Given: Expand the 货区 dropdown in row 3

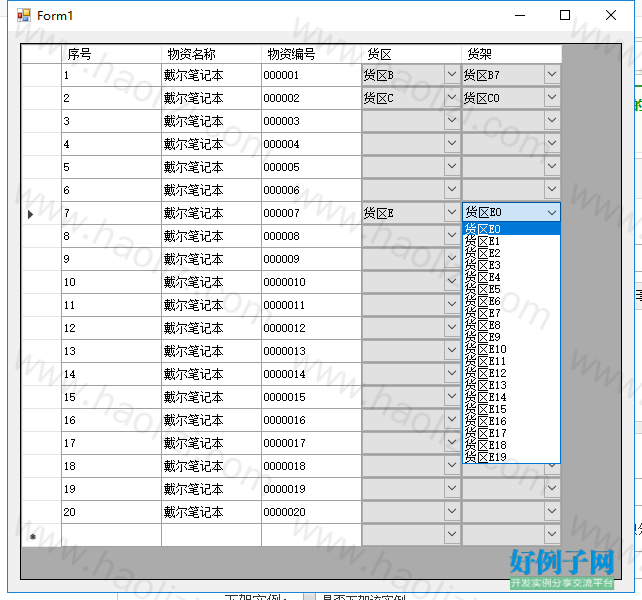Looking at the screenshot, I should 452,120.
